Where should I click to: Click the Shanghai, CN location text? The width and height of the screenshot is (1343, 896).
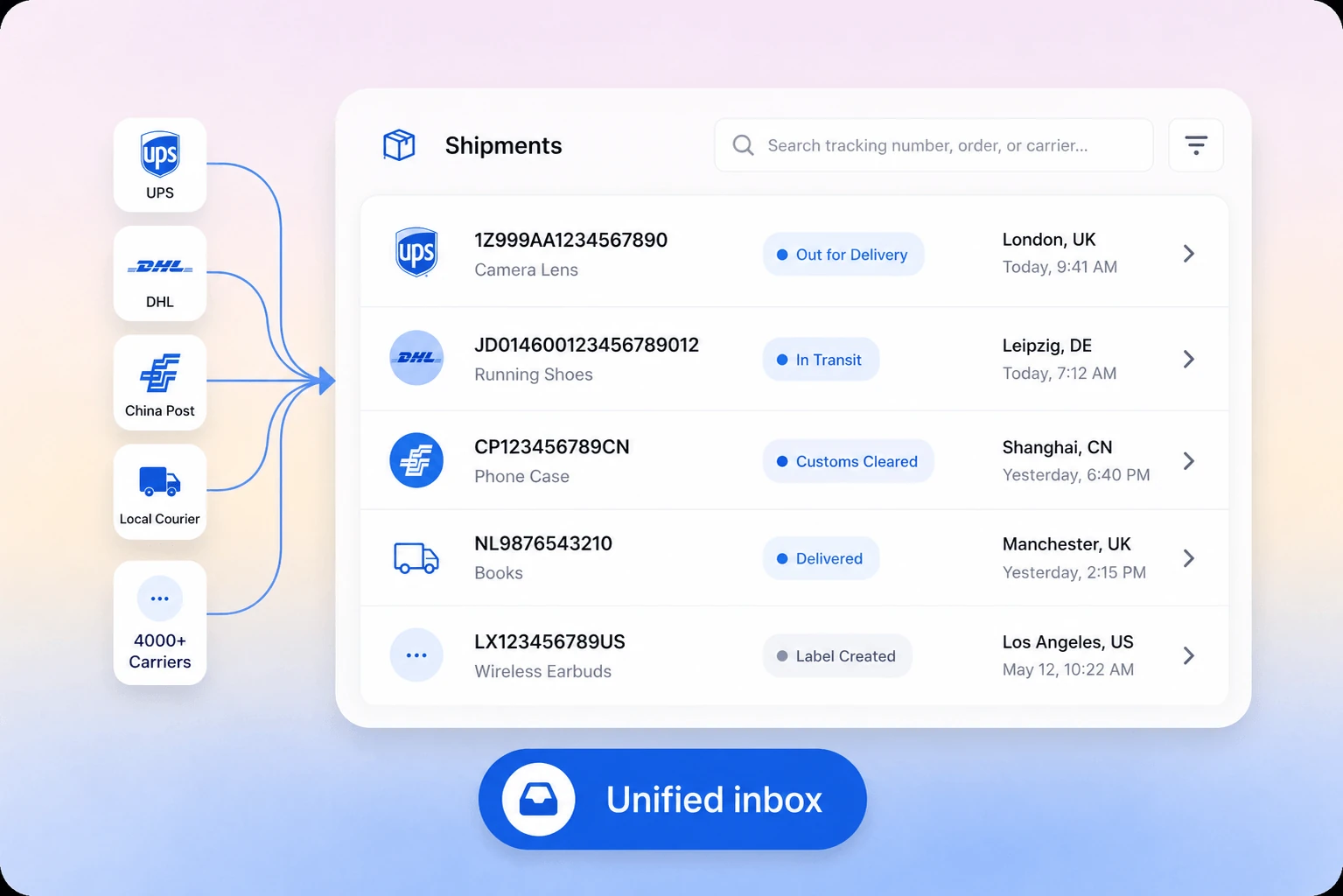1057,447
